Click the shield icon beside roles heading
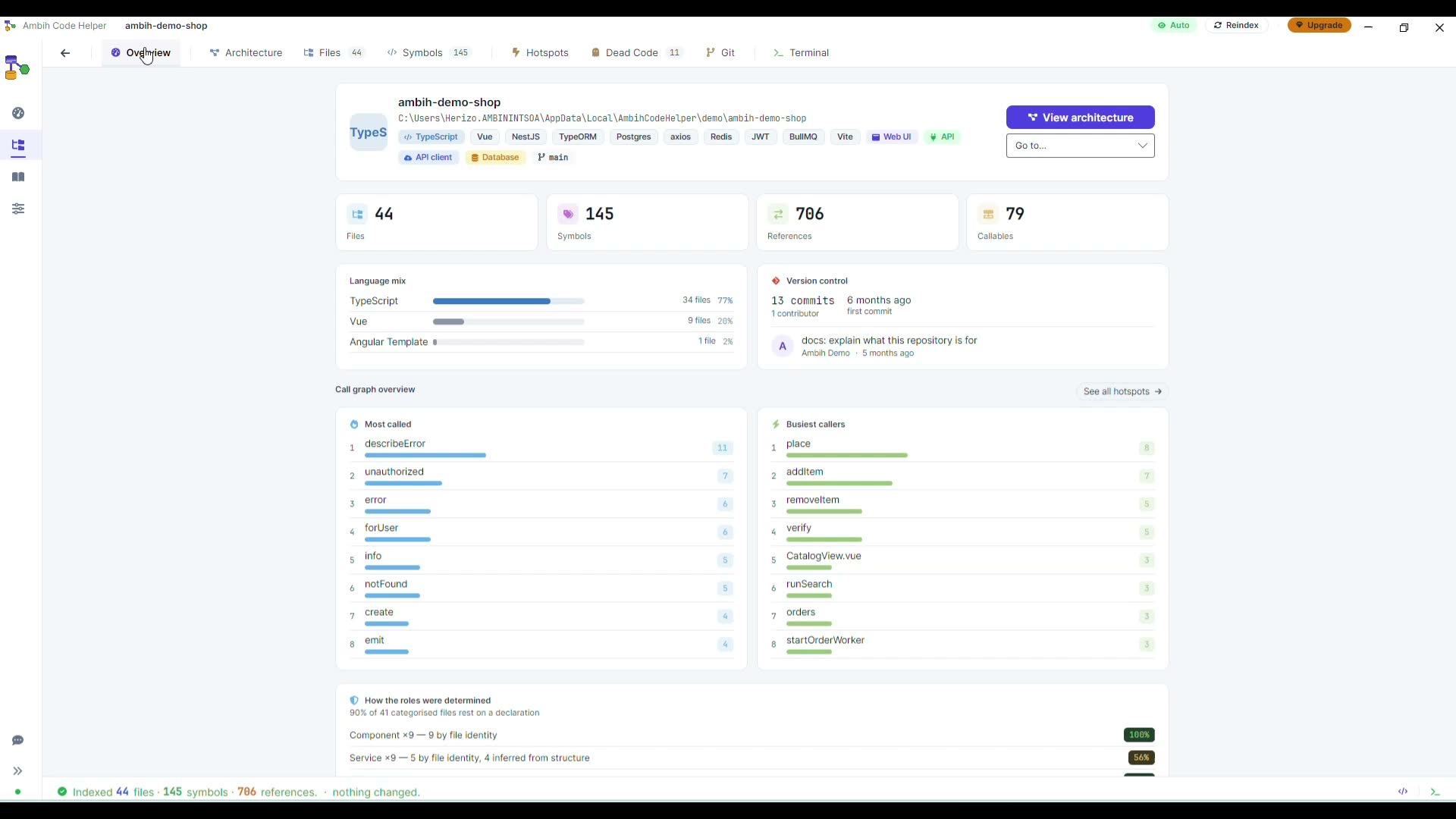The width and height of the screenshot is (1456, 819). (354, 701)
